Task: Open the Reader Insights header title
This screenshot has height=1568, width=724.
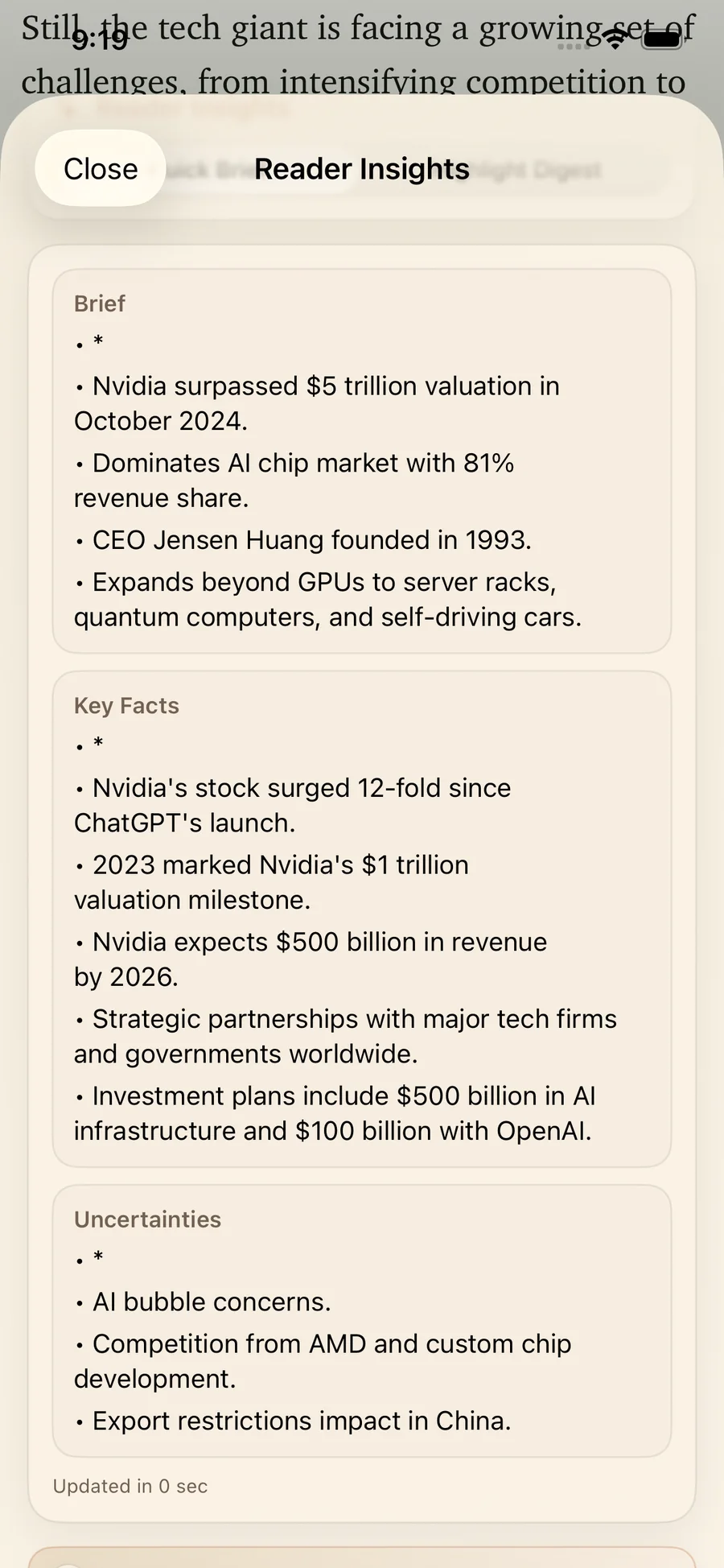Action: click(362, 169)
